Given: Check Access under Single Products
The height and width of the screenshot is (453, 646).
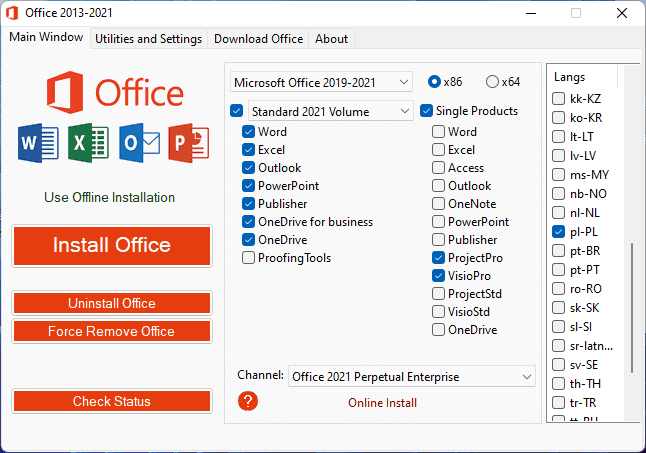Looking at the screenshot, I should pyautogui.click(x=438, y=168).
